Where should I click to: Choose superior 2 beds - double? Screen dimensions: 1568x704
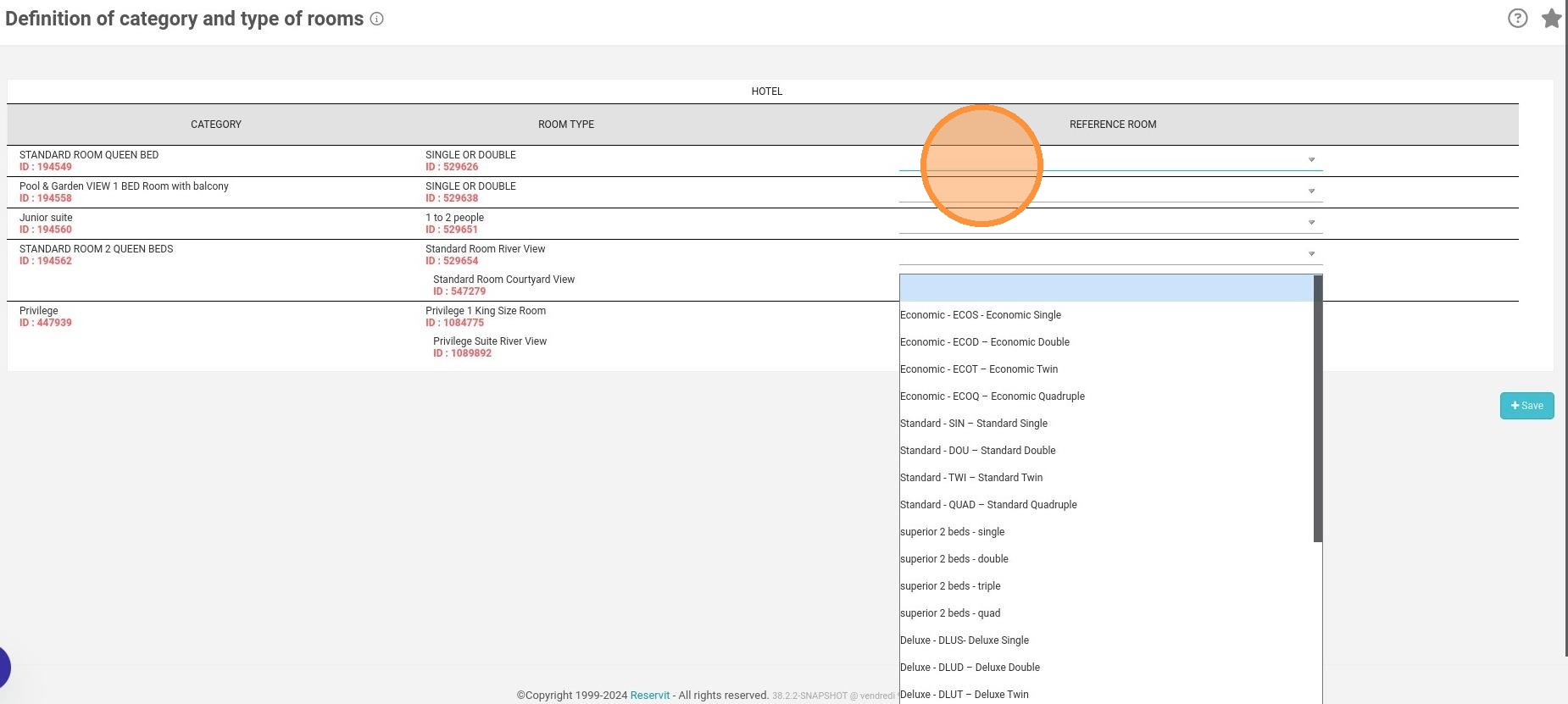(x=1106, y=559)
